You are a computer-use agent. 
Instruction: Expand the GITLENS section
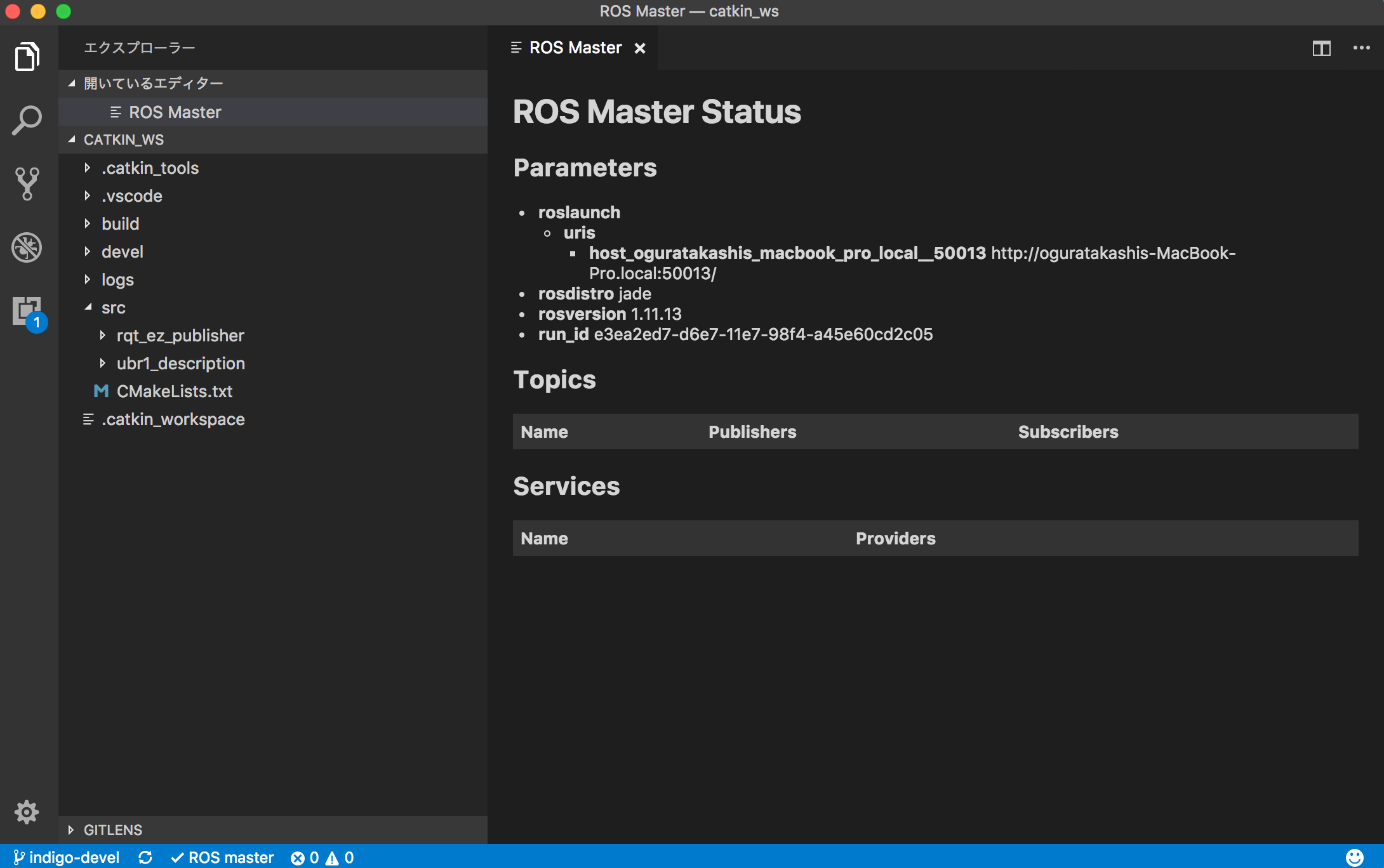click(273, 830)
